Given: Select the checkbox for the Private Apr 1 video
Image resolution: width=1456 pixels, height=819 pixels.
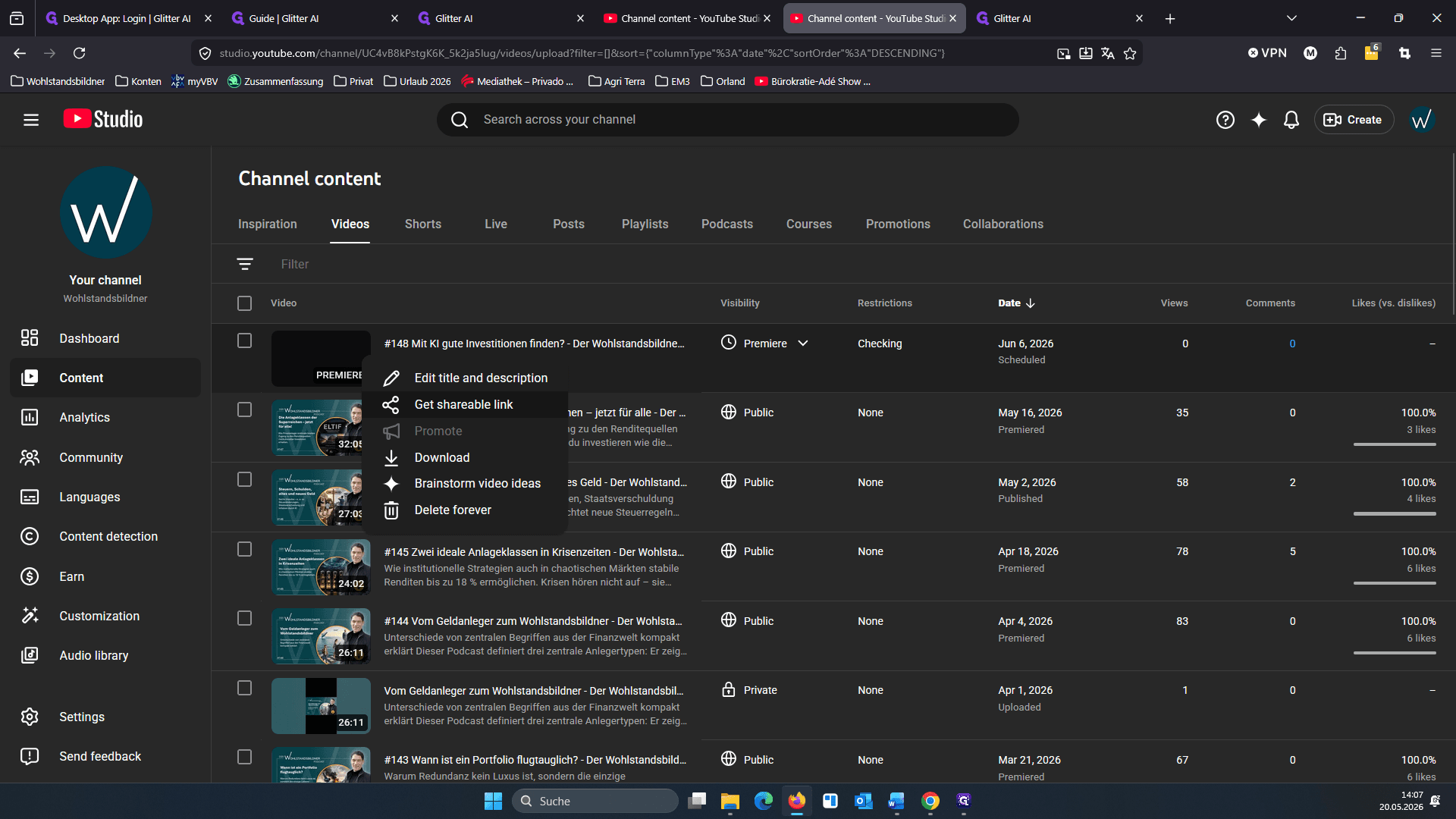Looking at the screenshot, I should (244, 688).
